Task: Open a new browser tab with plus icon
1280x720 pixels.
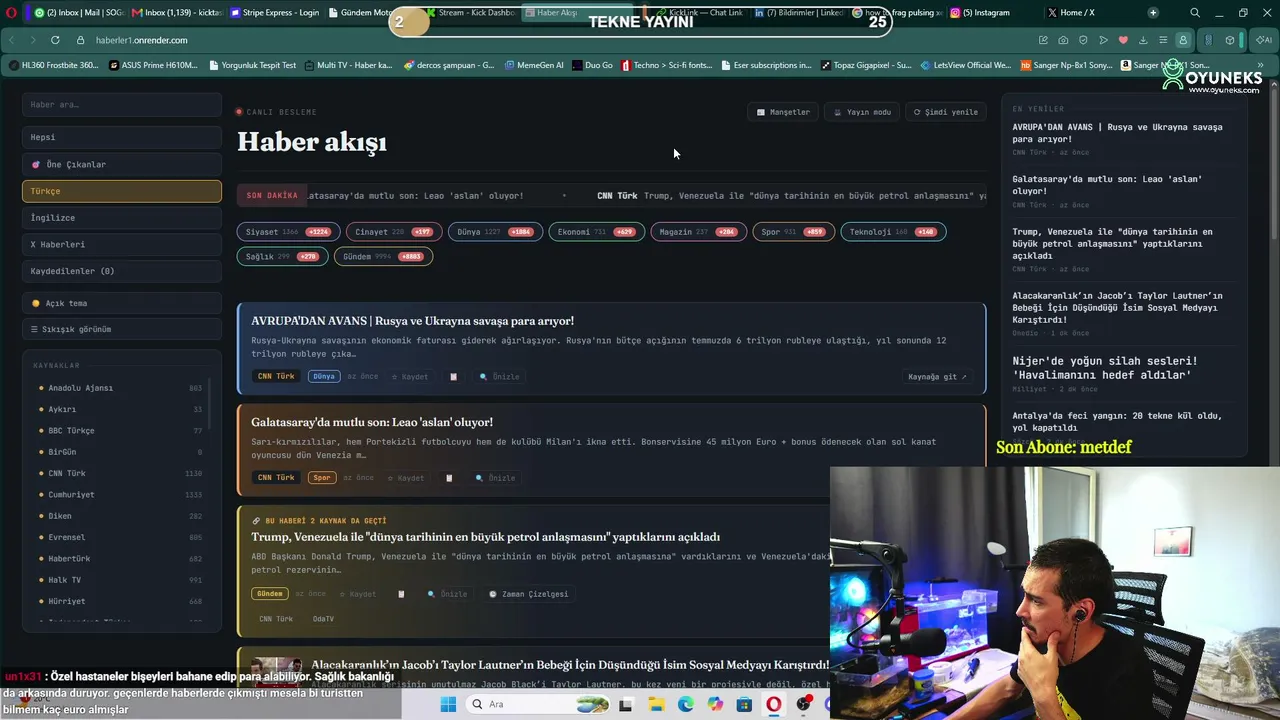Action: [x=1153, y=13]
